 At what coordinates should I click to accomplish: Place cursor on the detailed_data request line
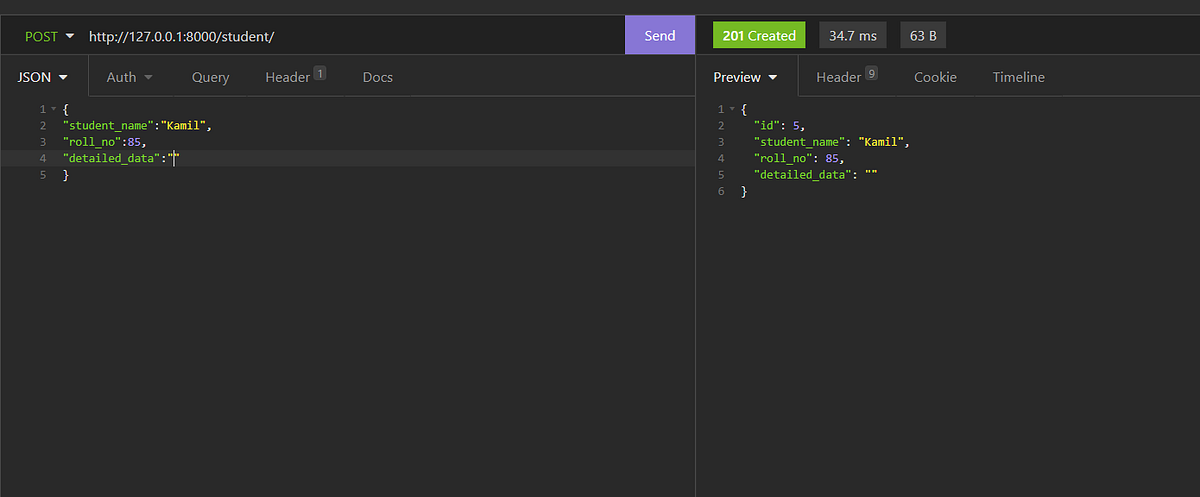[x=347, y=158]
